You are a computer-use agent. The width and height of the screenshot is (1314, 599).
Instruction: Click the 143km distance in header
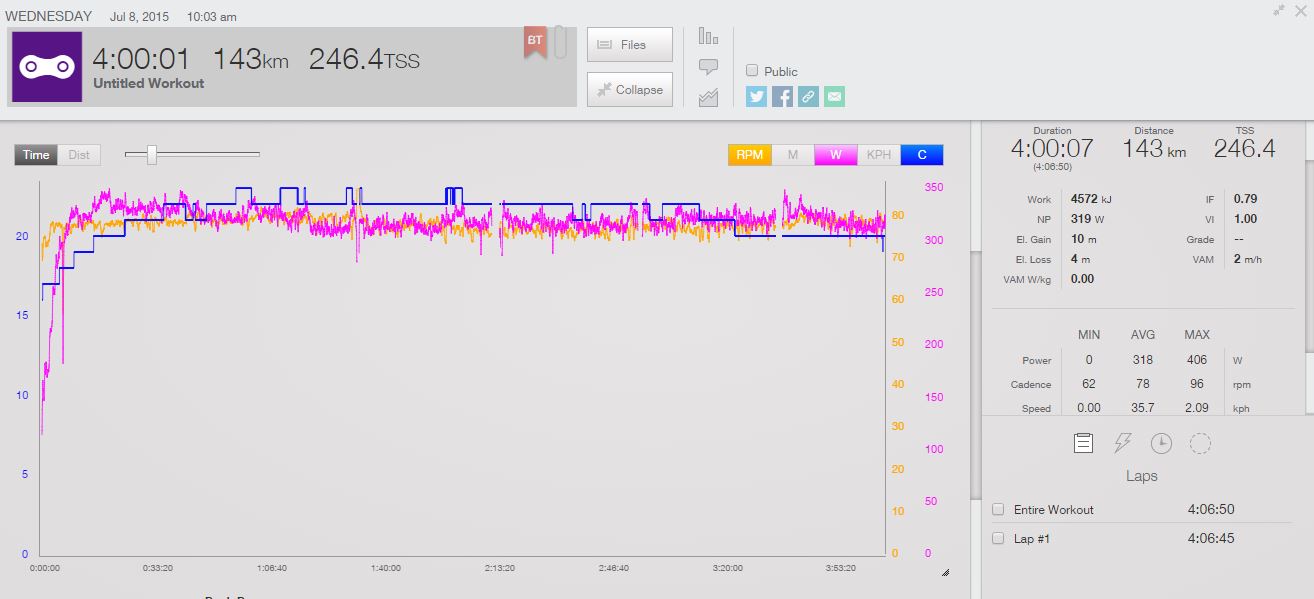[x=251, y=59]
